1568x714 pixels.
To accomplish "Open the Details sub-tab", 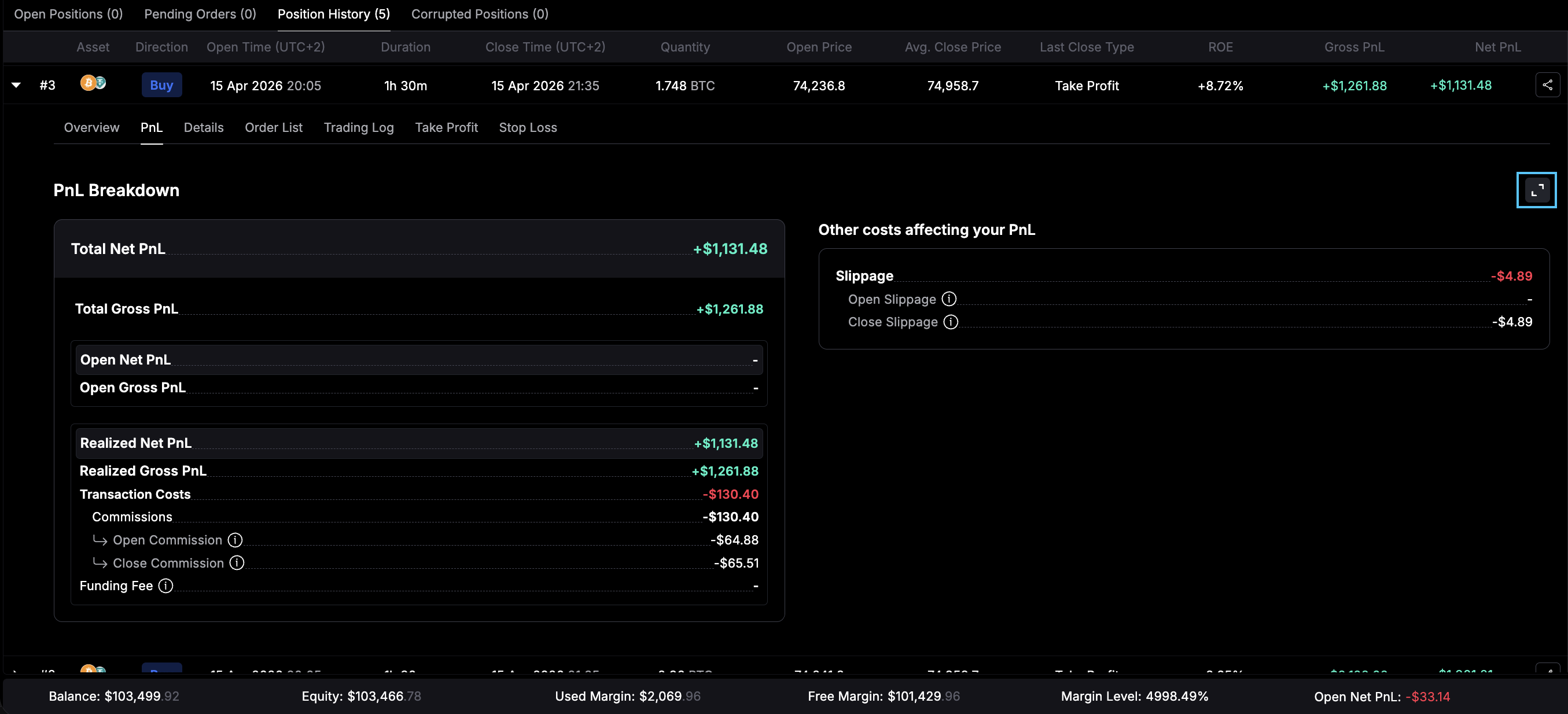I will pyautogui.click(x=204, y=127).
